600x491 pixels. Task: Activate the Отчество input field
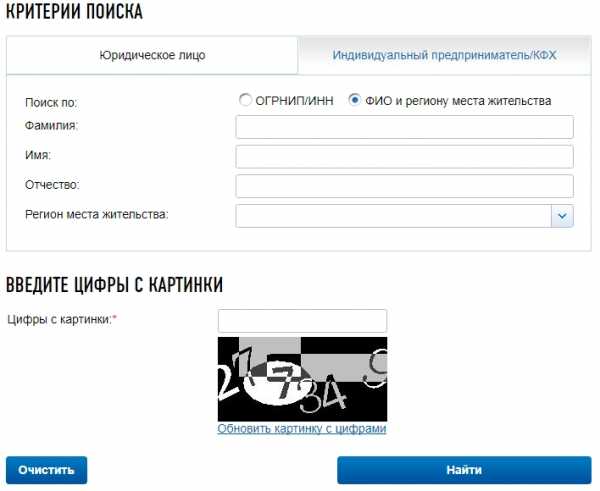pos(404,186)
